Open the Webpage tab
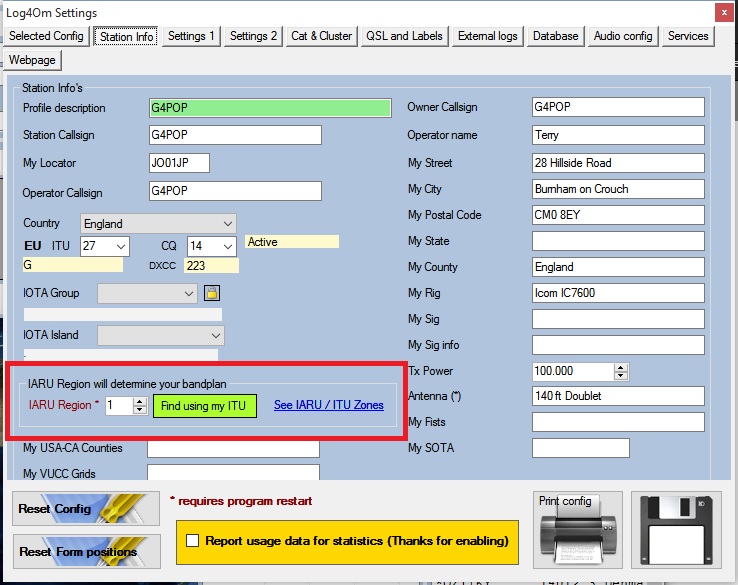The height and width of the screenshot is (585, 738). tap(32, 60)
